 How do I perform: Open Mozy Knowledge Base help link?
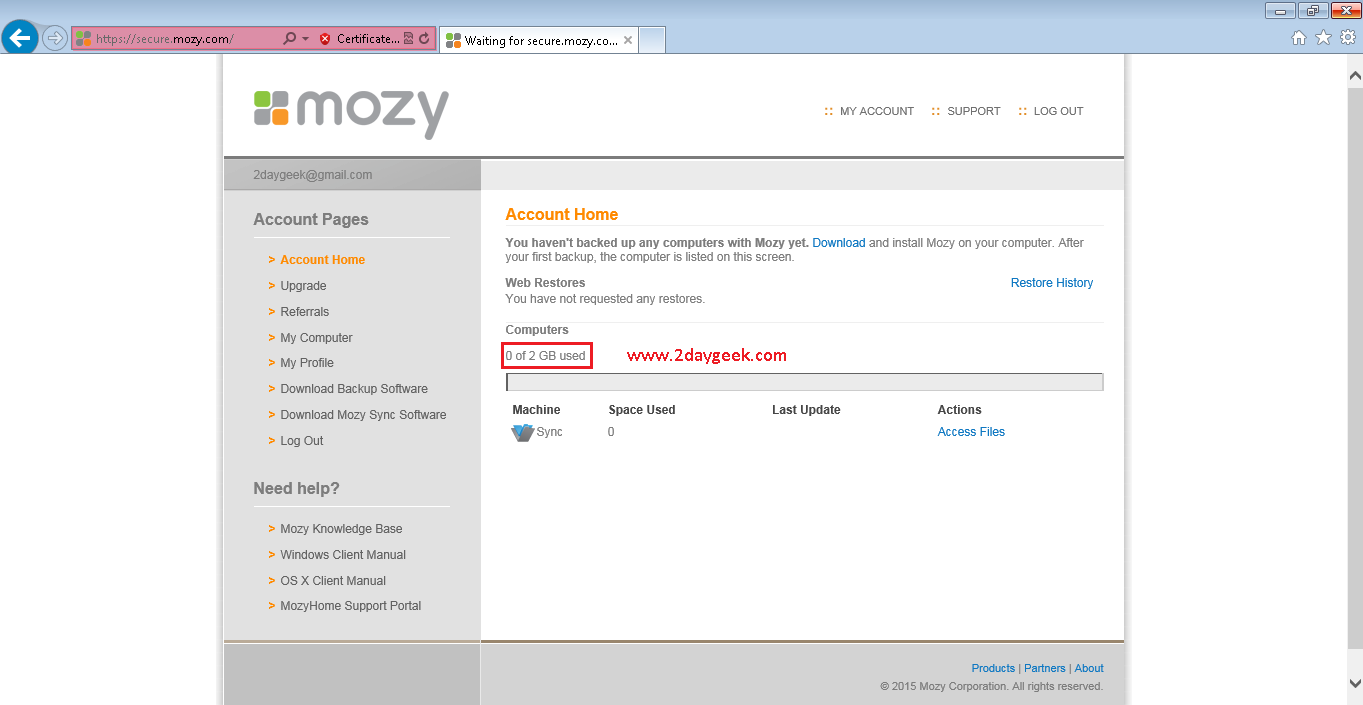tap(341, 529)
